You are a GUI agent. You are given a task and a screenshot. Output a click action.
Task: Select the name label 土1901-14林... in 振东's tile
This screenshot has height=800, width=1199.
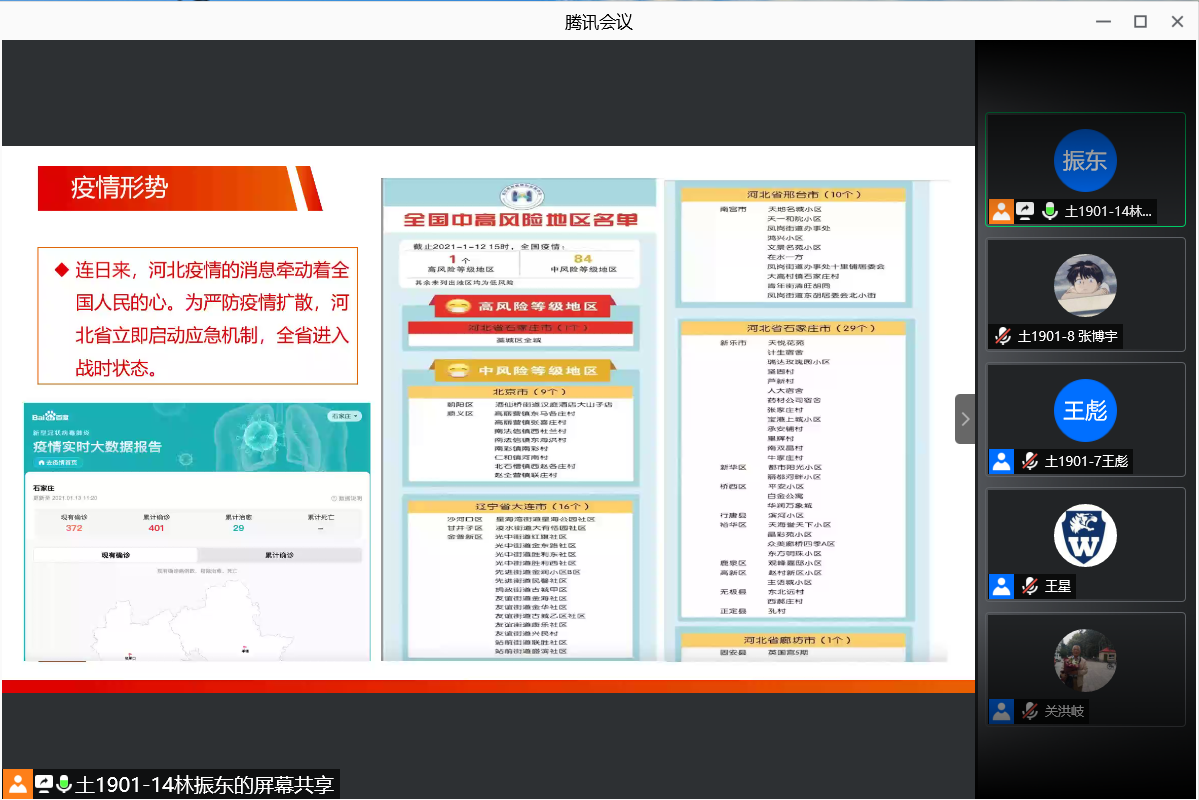(1108, 211)
